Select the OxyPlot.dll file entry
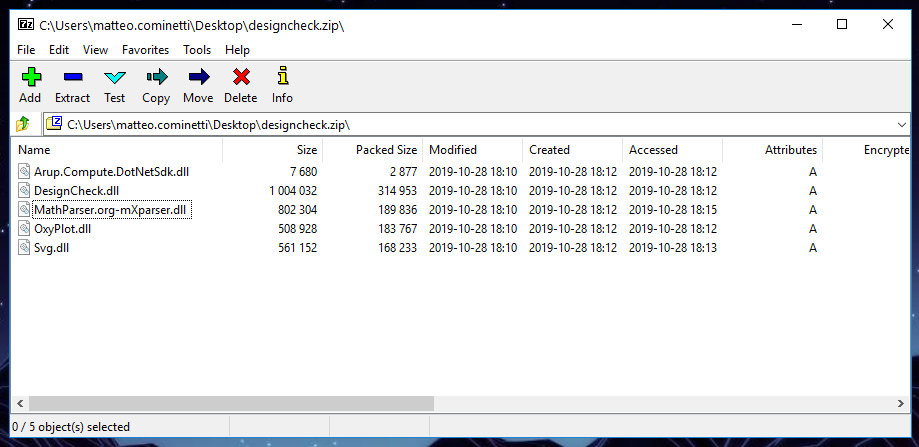The image size is (919, 447). (62, 229)
